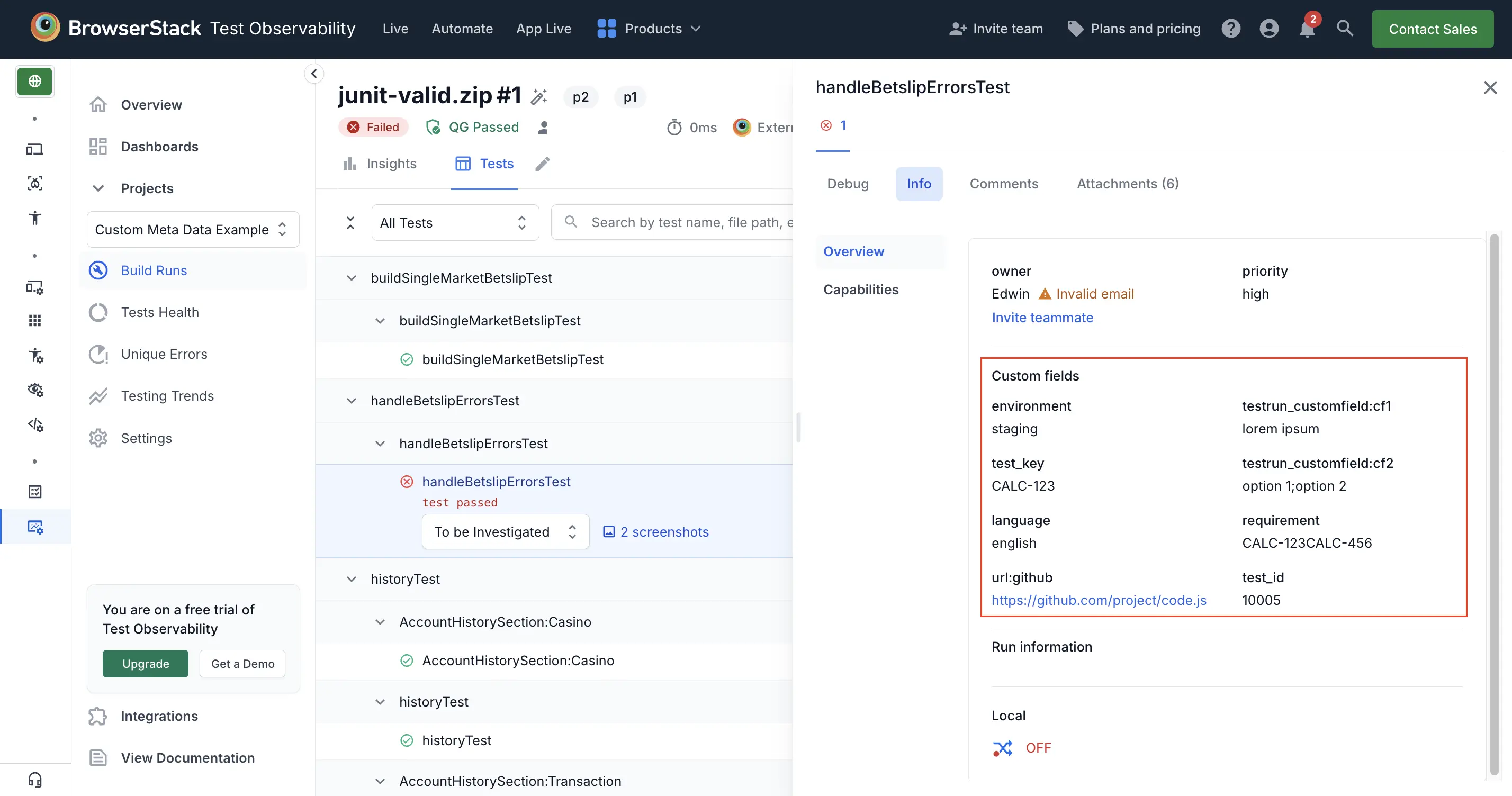This screenshot has width=1512, height=796.
Task: Click the grid apps icon in left rail
Action: (x=34, y=320)
